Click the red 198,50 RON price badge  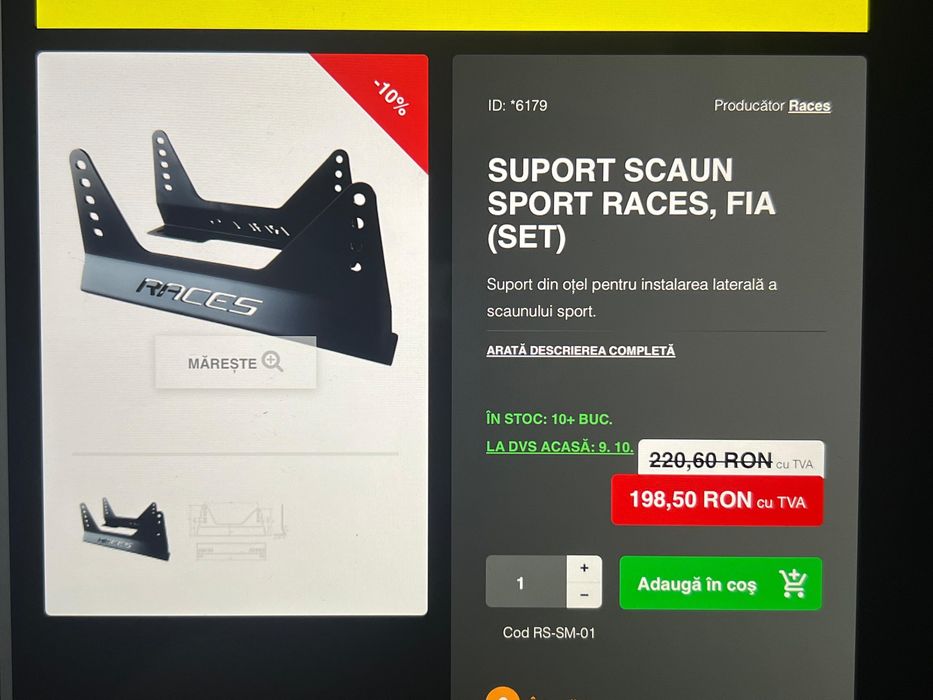click(x=717, y=500)
